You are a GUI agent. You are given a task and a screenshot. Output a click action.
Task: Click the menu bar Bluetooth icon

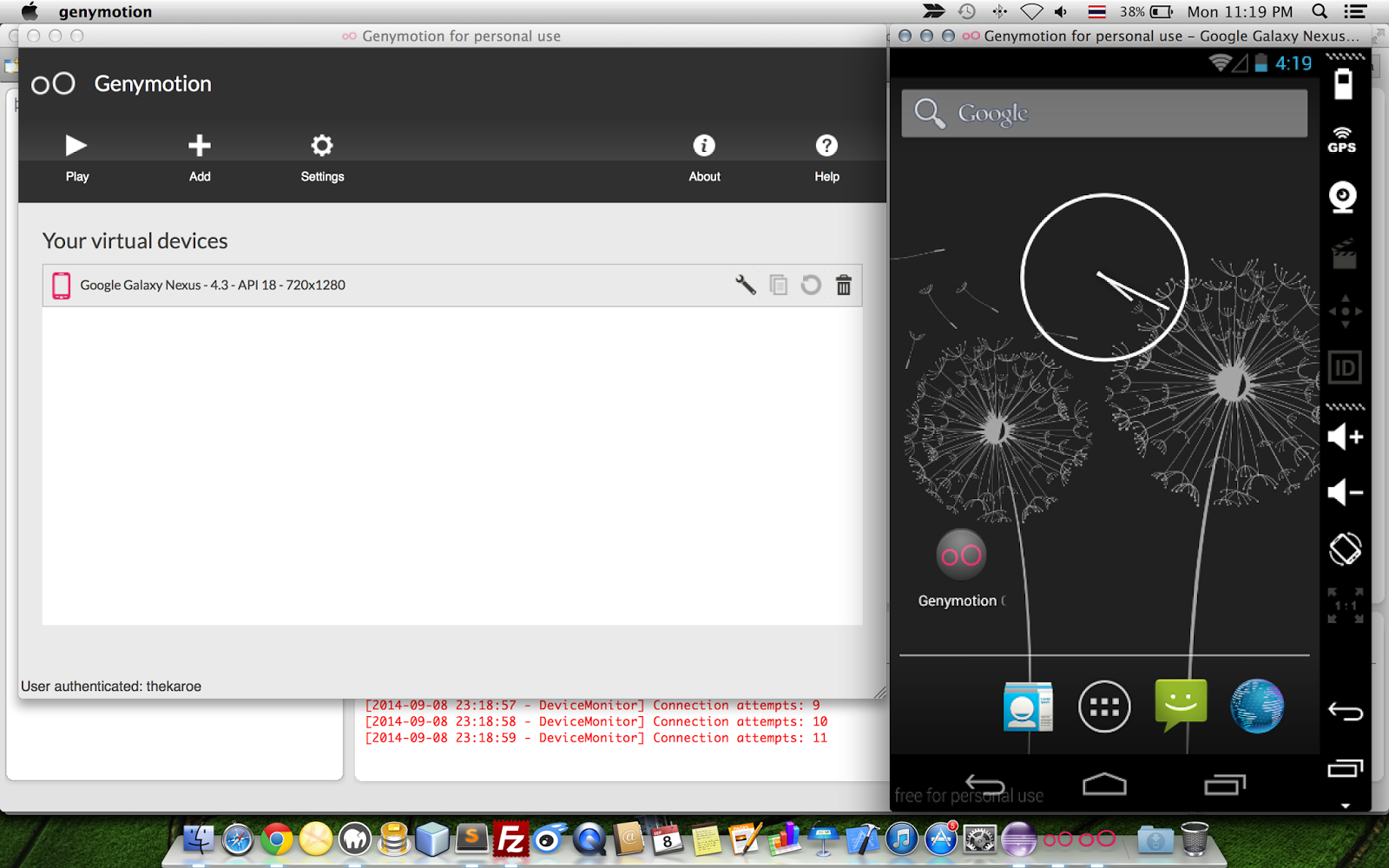999,11
